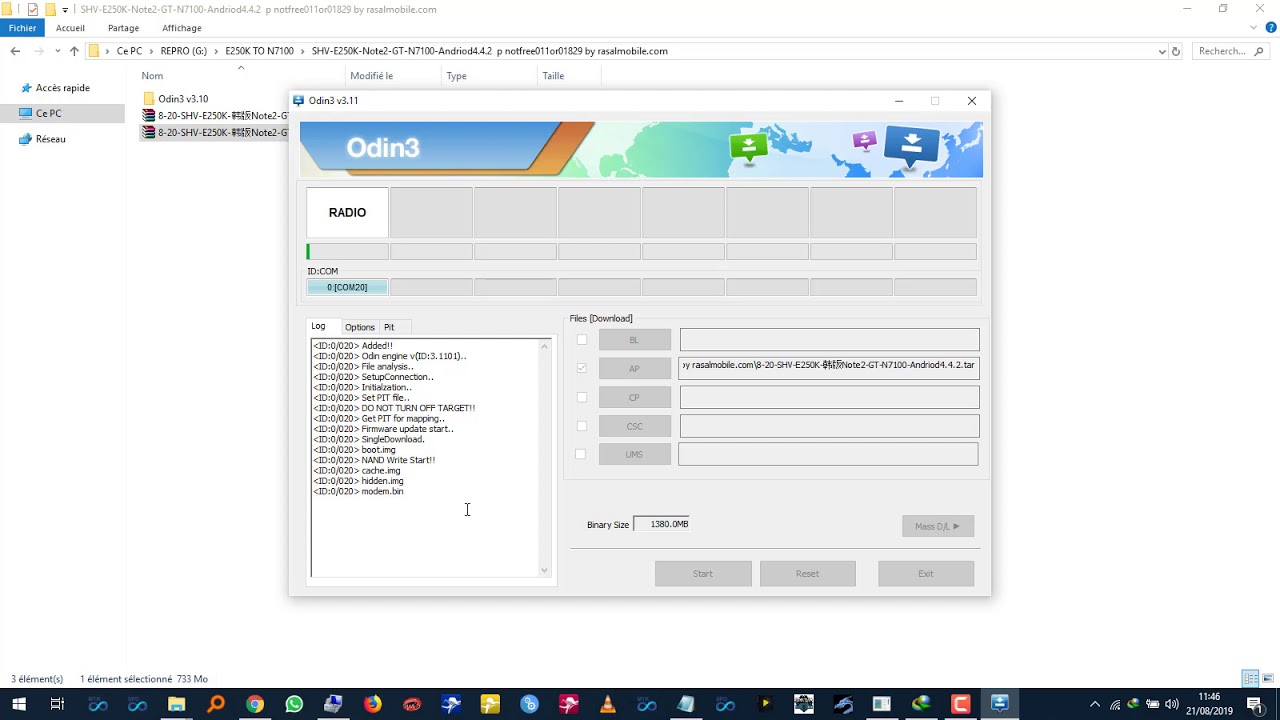Click the active Odin3 taskbar icon

999,704
